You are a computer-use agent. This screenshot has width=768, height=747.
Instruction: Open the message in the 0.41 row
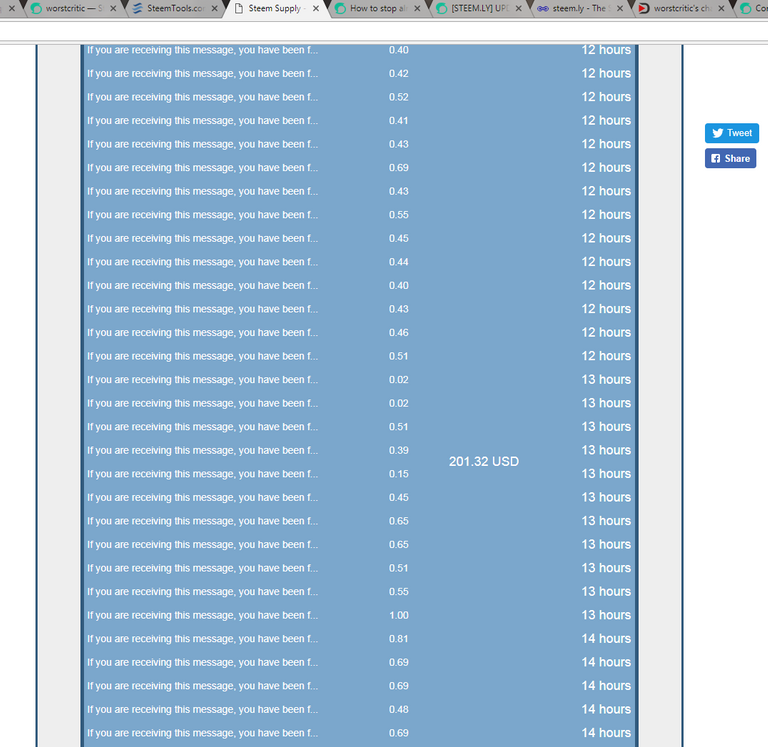click(202, 120)
